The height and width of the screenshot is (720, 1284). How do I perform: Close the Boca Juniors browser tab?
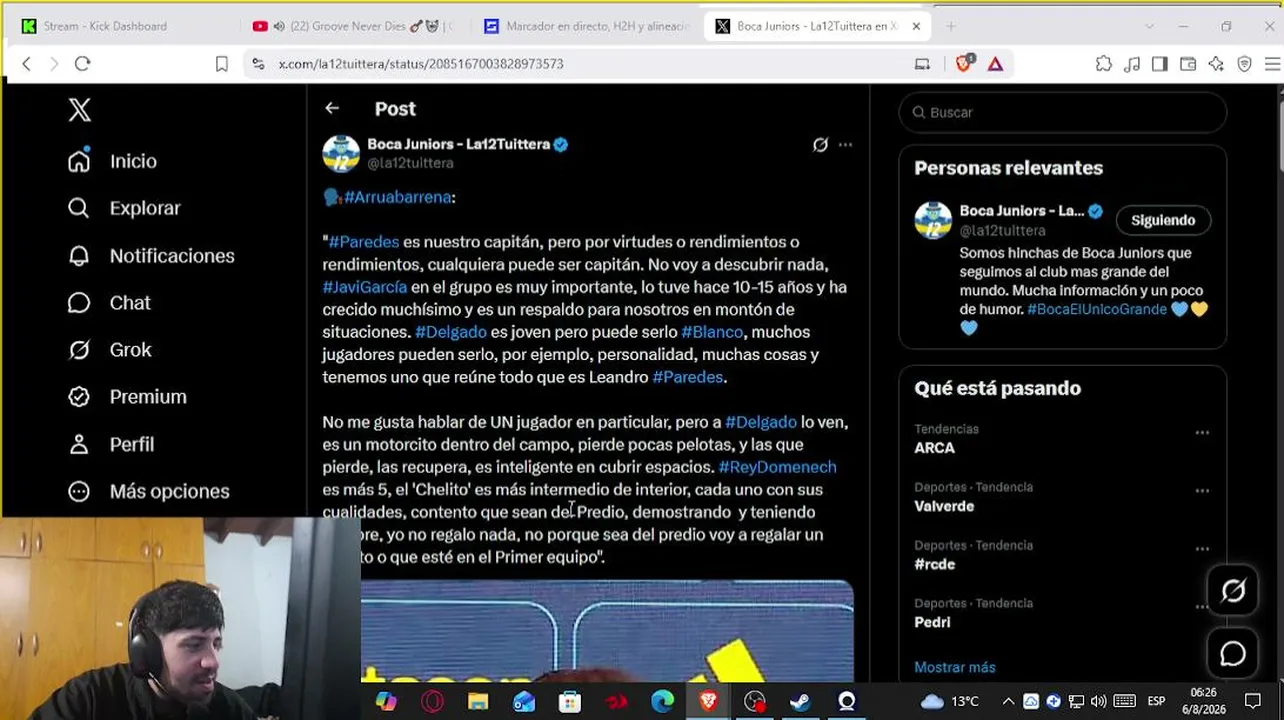tap(916, 26)
